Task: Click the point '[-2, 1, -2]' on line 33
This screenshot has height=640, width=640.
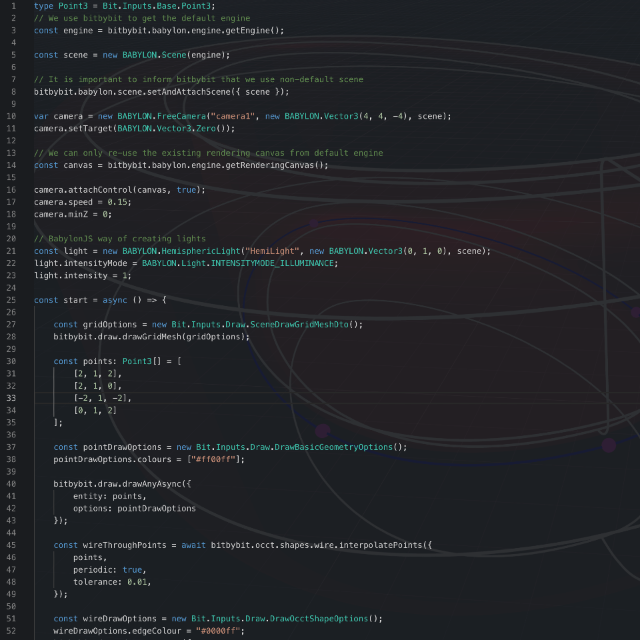Action: tap(100, 398)
